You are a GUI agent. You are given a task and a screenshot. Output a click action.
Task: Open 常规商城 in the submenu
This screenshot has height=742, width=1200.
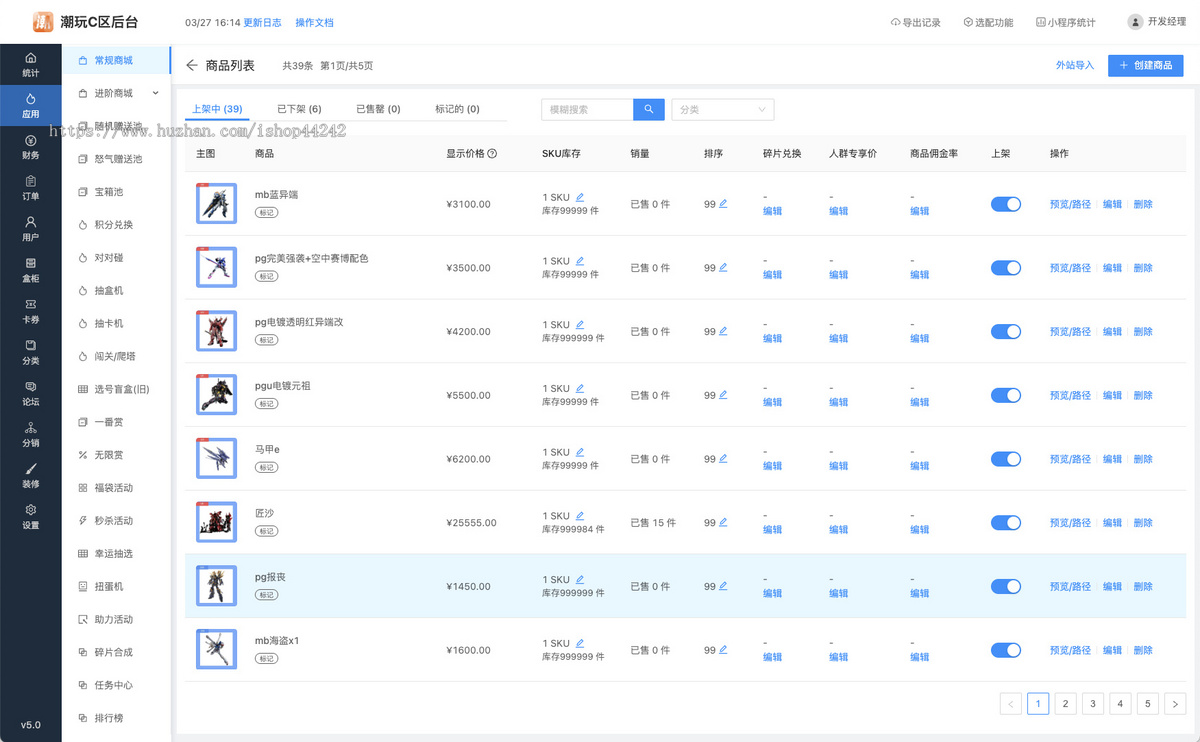[x=117, y=61]
